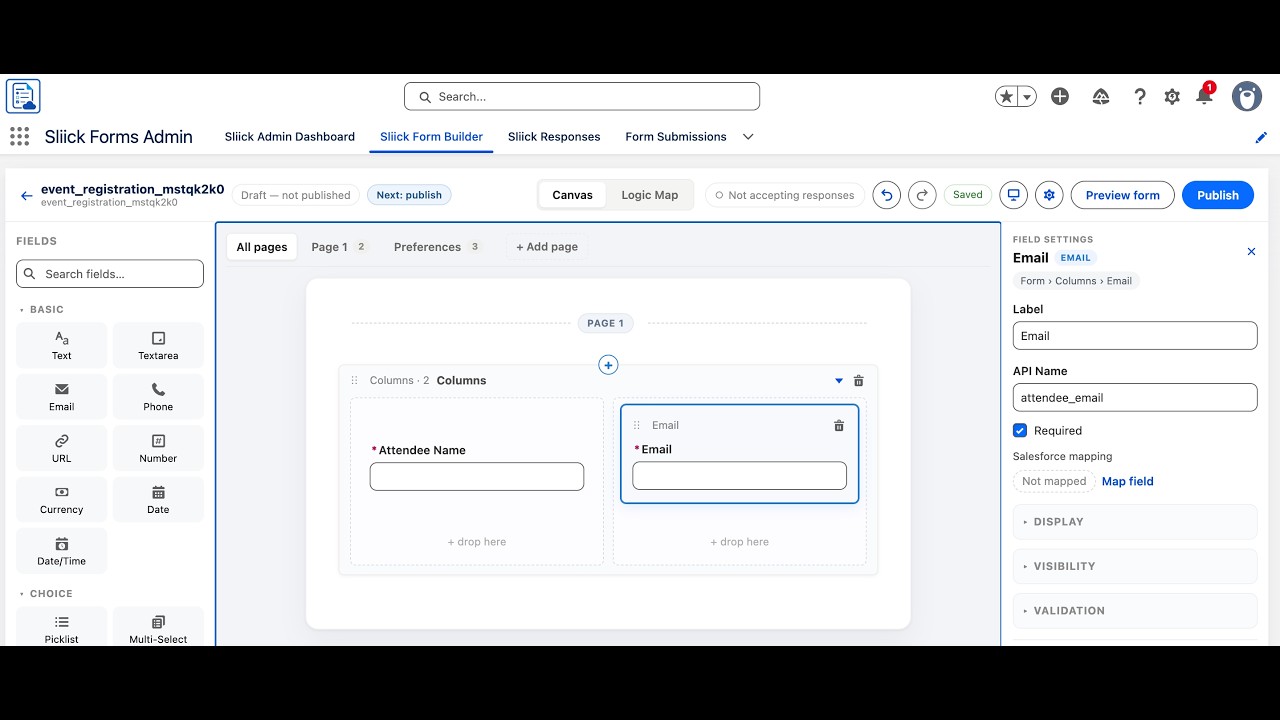Click the plus circle to insert above Columns
Screen dimensions: 1280x720
click(x=608, y=365)
